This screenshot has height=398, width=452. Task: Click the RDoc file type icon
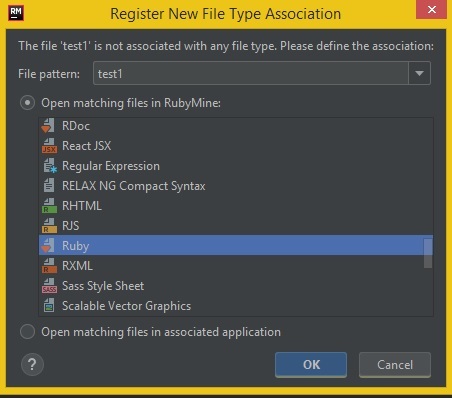[x=49, y=126]
